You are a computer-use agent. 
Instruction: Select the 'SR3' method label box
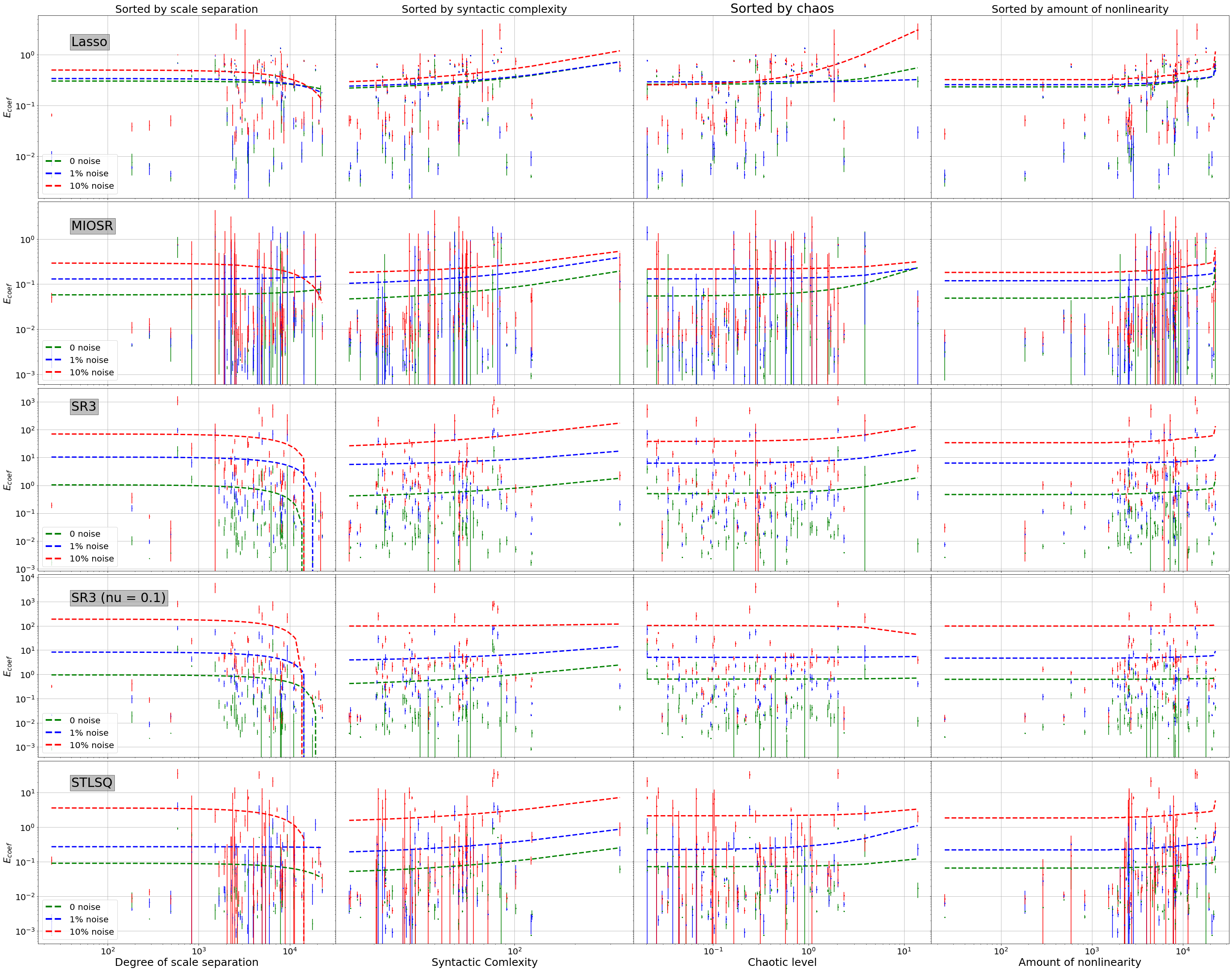point(84,407)
